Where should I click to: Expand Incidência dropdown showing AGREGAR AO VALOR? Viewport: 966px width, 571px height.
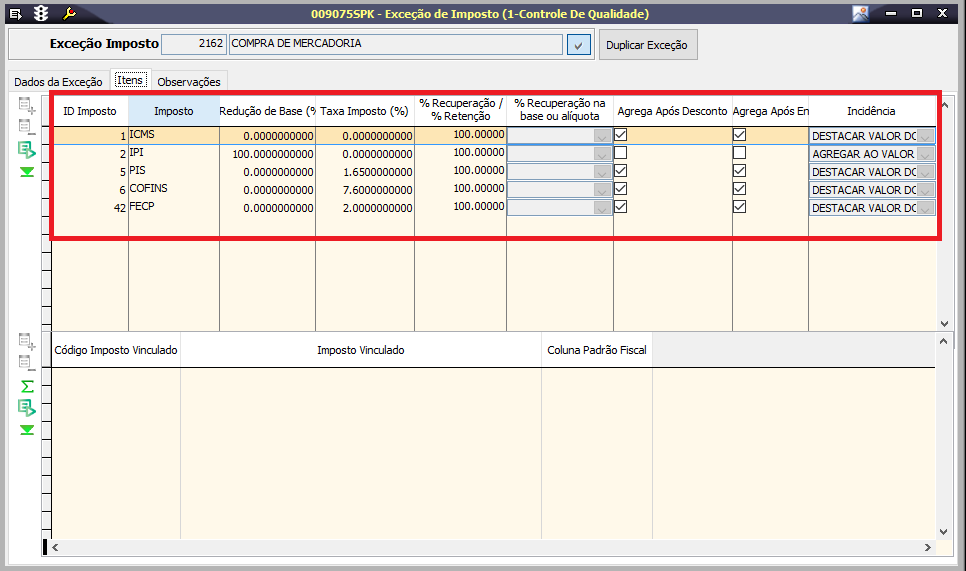[926, 154]
